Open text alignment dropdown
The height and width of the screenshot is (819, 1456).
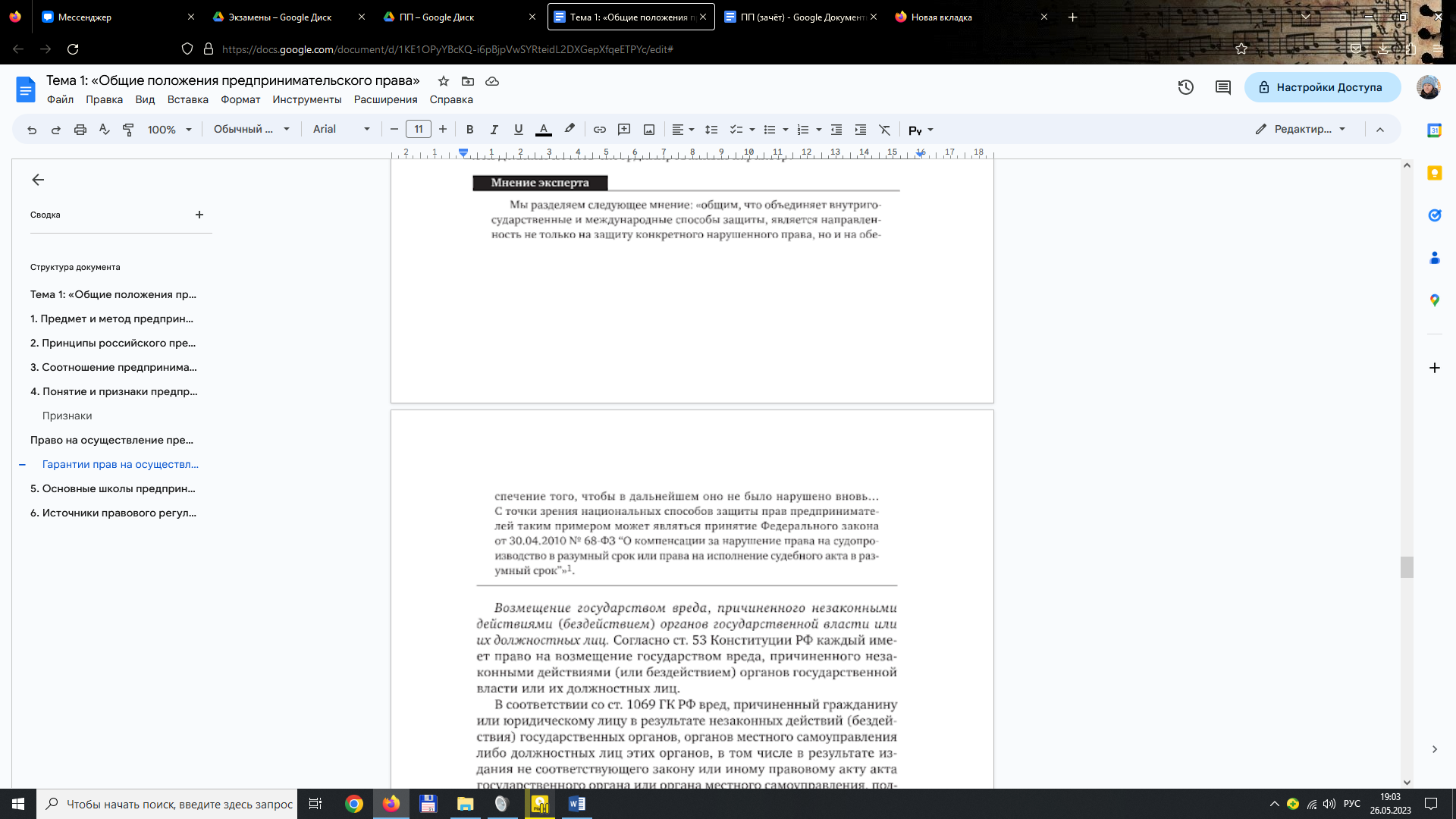(x=683, y=130)
